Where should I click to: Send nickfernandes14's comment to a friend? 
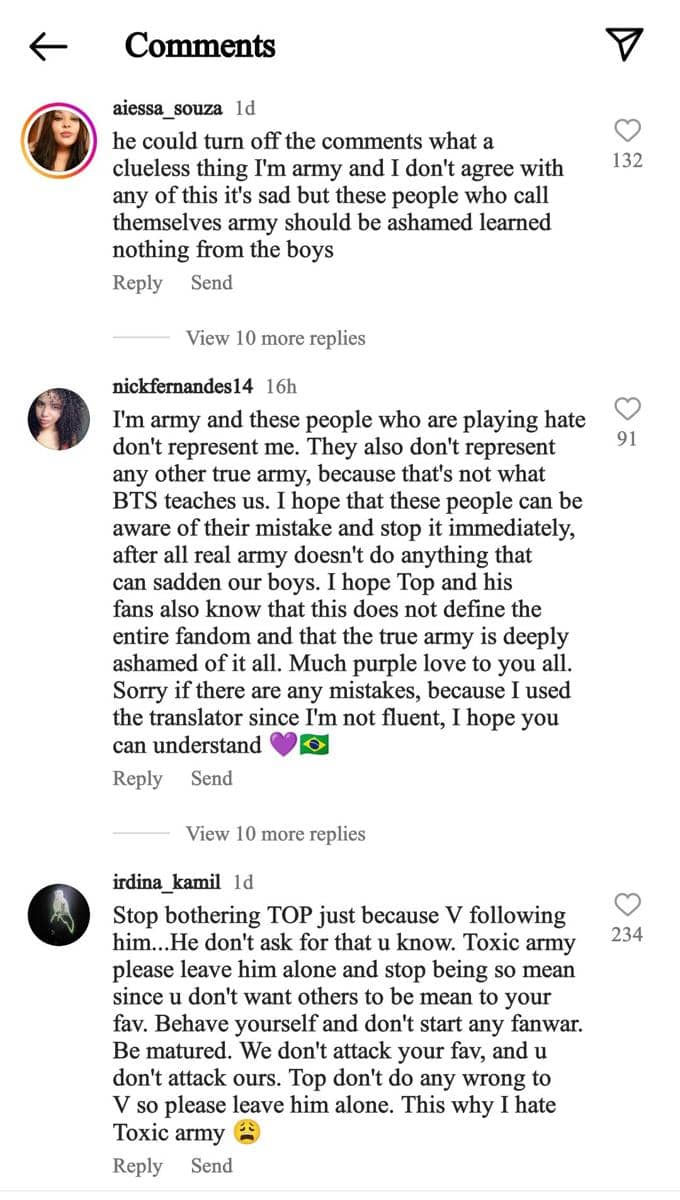coord(211,778)
